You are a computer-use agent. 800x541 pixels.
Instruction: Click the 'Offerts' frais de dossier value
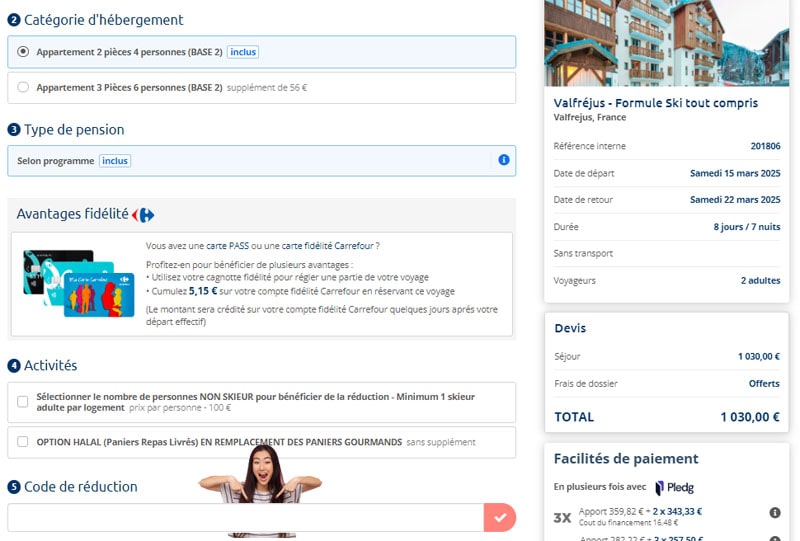pyautogui.click(x=764, y=383)
